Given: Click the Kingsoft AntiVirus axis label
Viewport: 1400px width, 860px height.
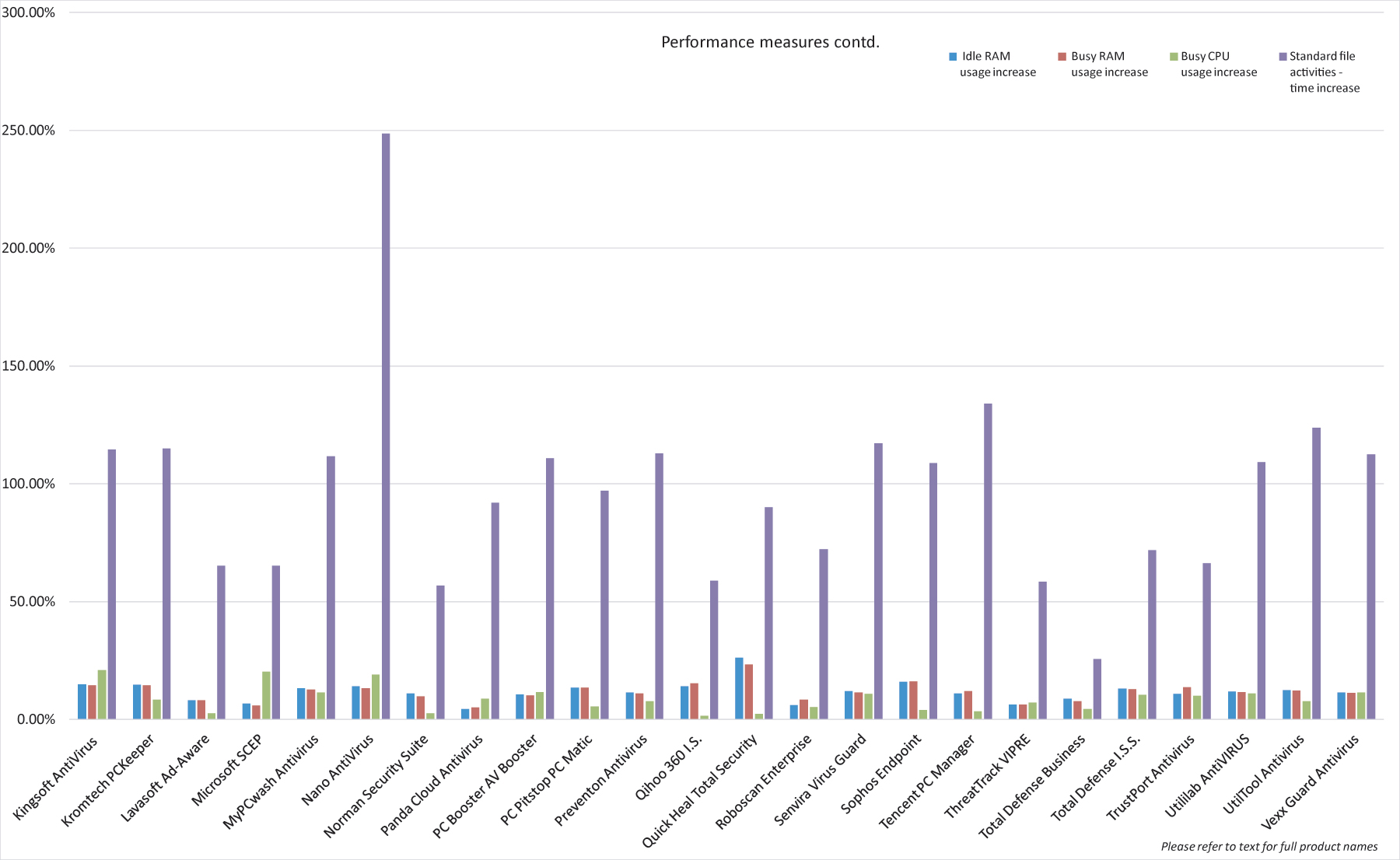Looking at the screenshot, I should tap(56, 778).
